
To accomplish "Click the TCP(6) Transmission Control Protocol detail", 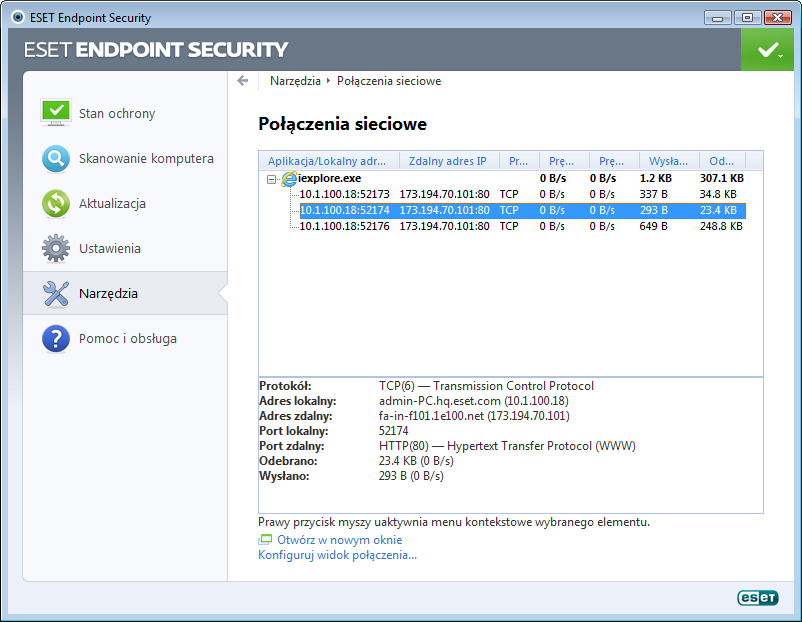I will point(486,386).
